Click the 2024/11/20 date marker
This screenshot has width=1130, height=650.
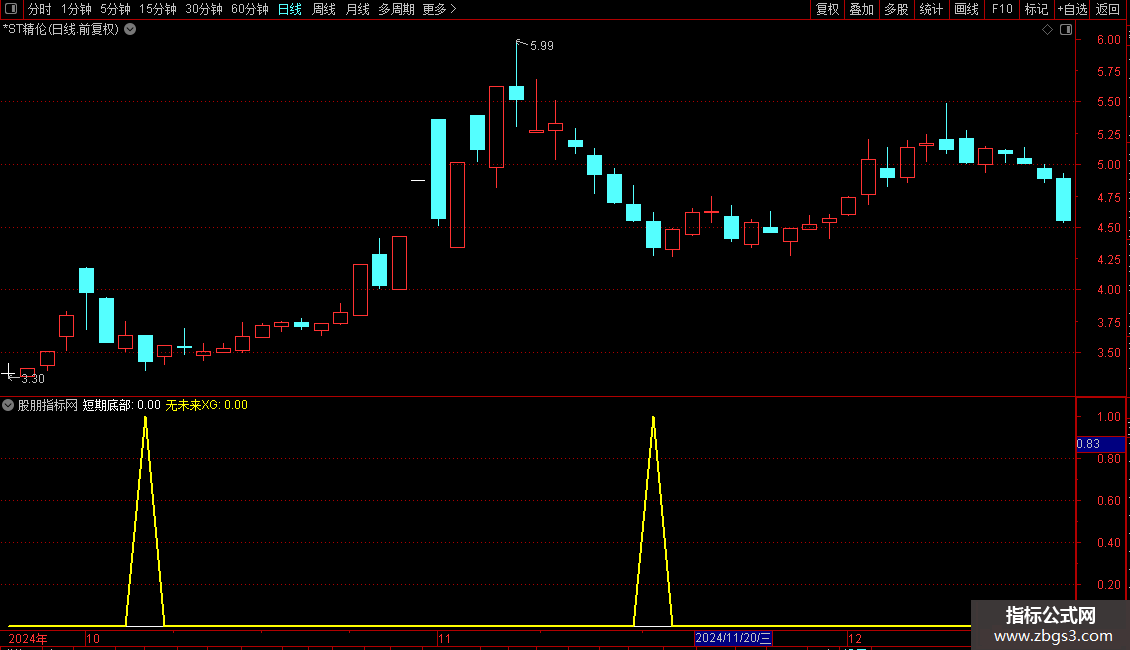733,638
